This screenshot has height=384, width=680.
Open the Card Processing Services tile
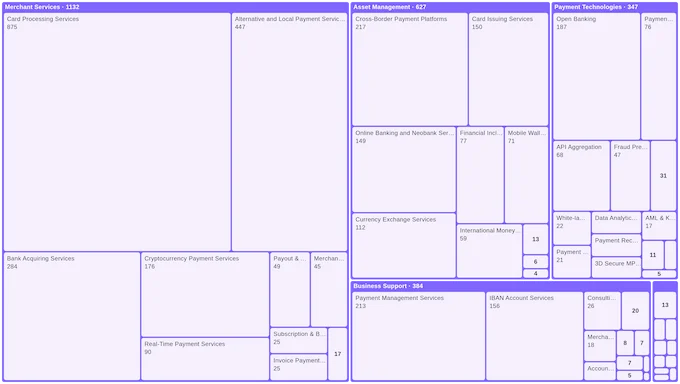click(117, 131)
